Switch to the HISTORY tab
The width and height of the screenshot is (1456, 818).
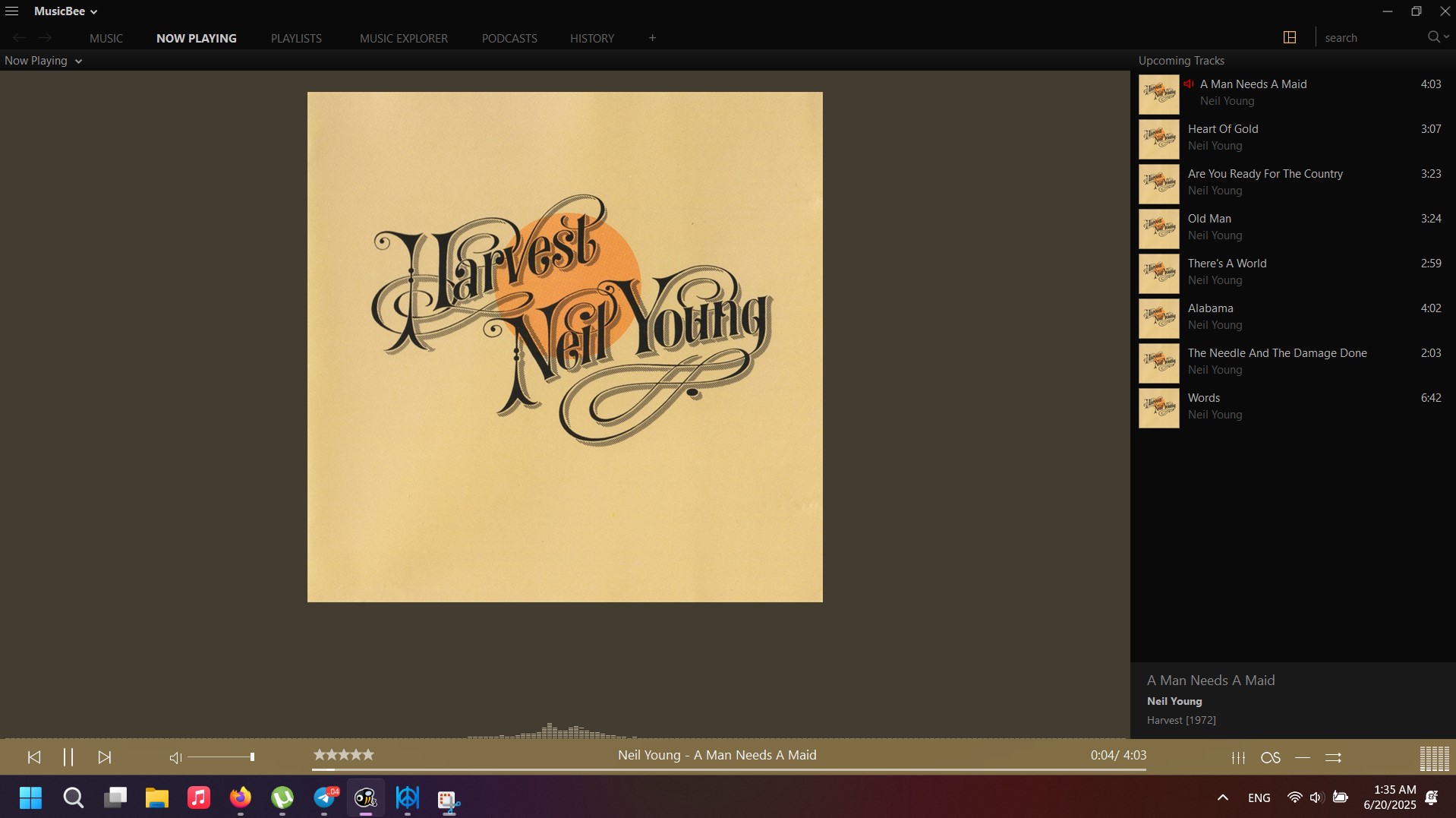point(592,38)
